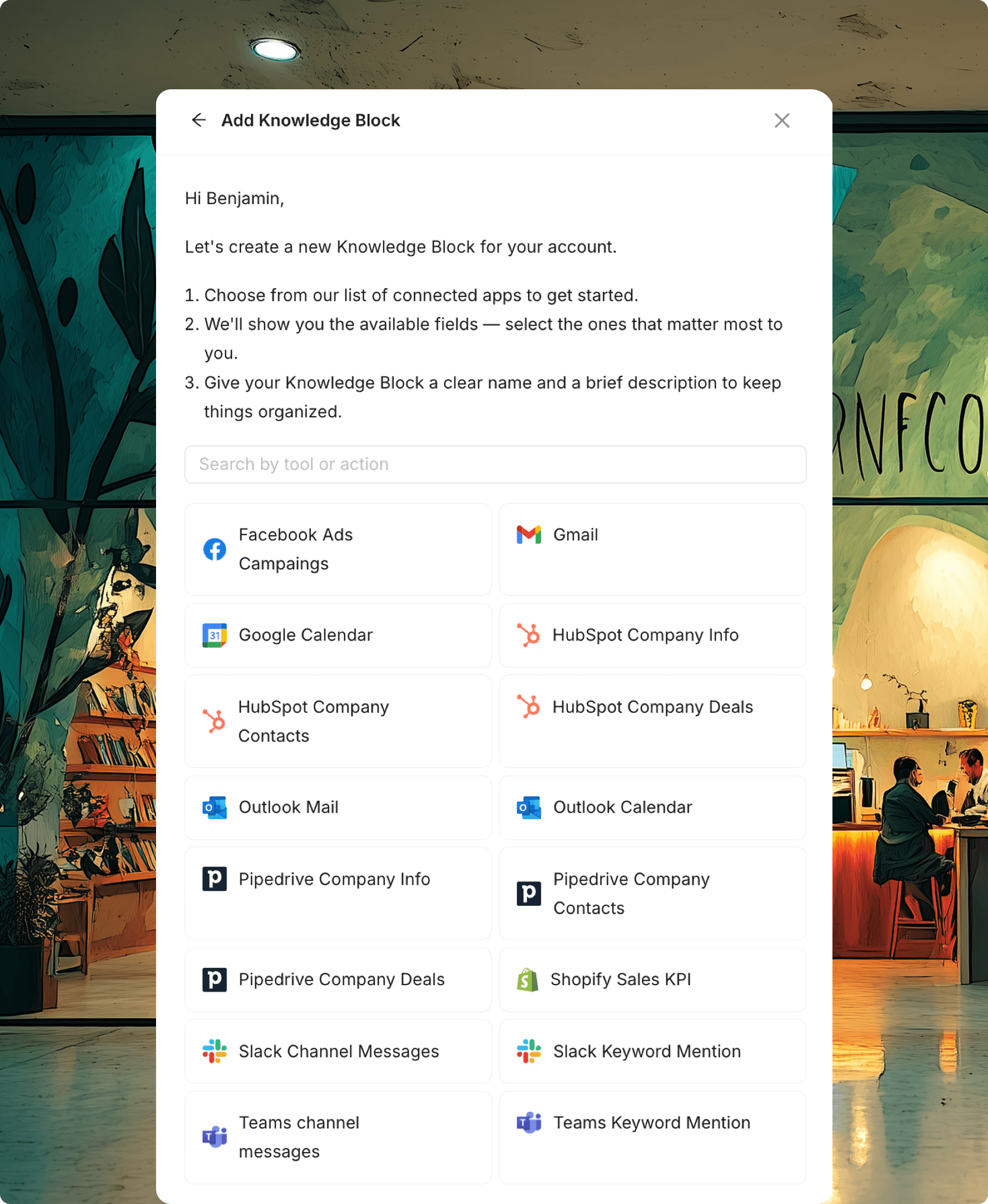This screenshot has height=1204, width=988.
Task: Close the Add Knowledge Block dialog
Action: (781, 120)
